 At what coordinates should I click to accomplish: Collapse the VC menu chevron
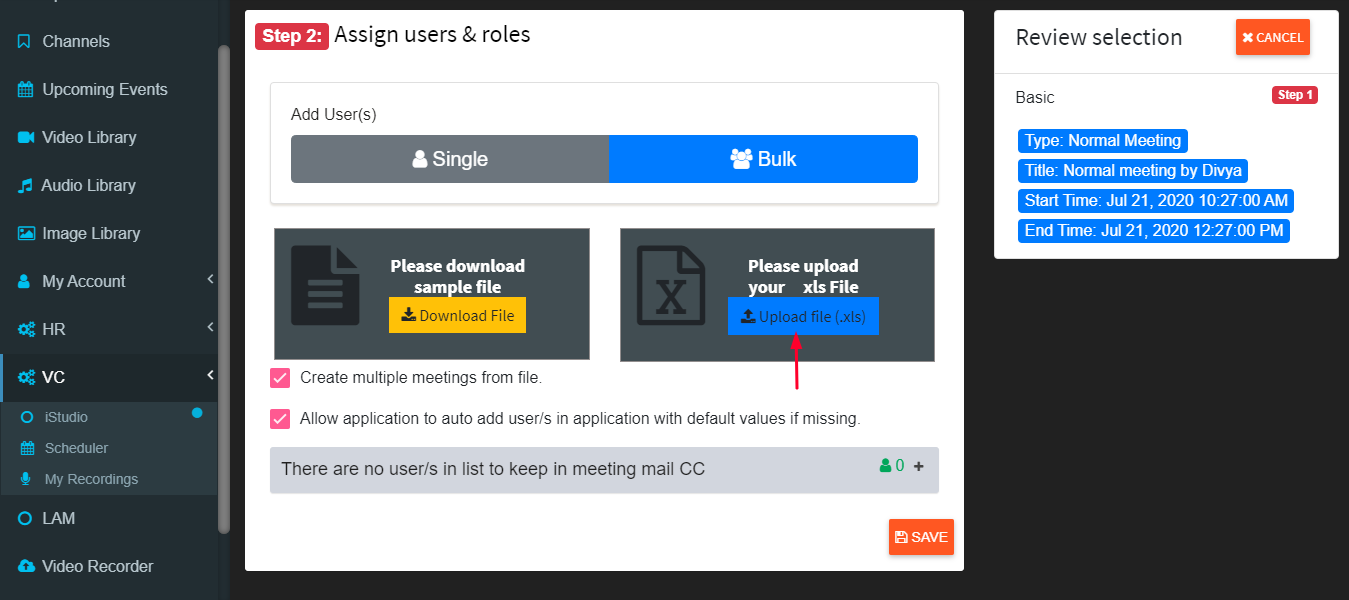(211, 375)
